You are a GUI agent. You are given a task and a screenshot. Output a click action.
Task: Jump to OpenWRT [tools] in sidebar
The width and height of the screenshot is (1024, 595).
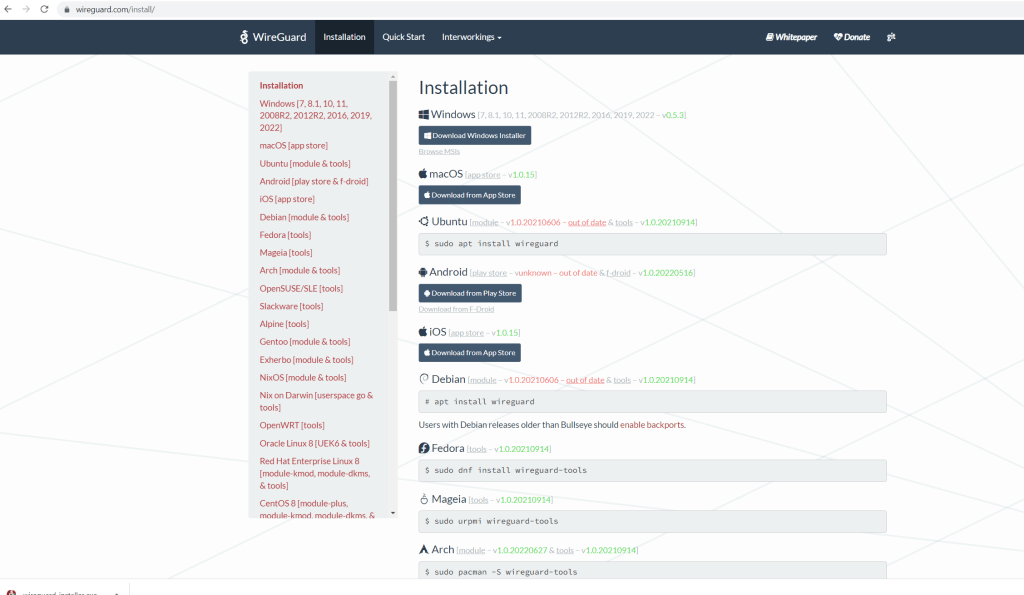click(292, 425)
